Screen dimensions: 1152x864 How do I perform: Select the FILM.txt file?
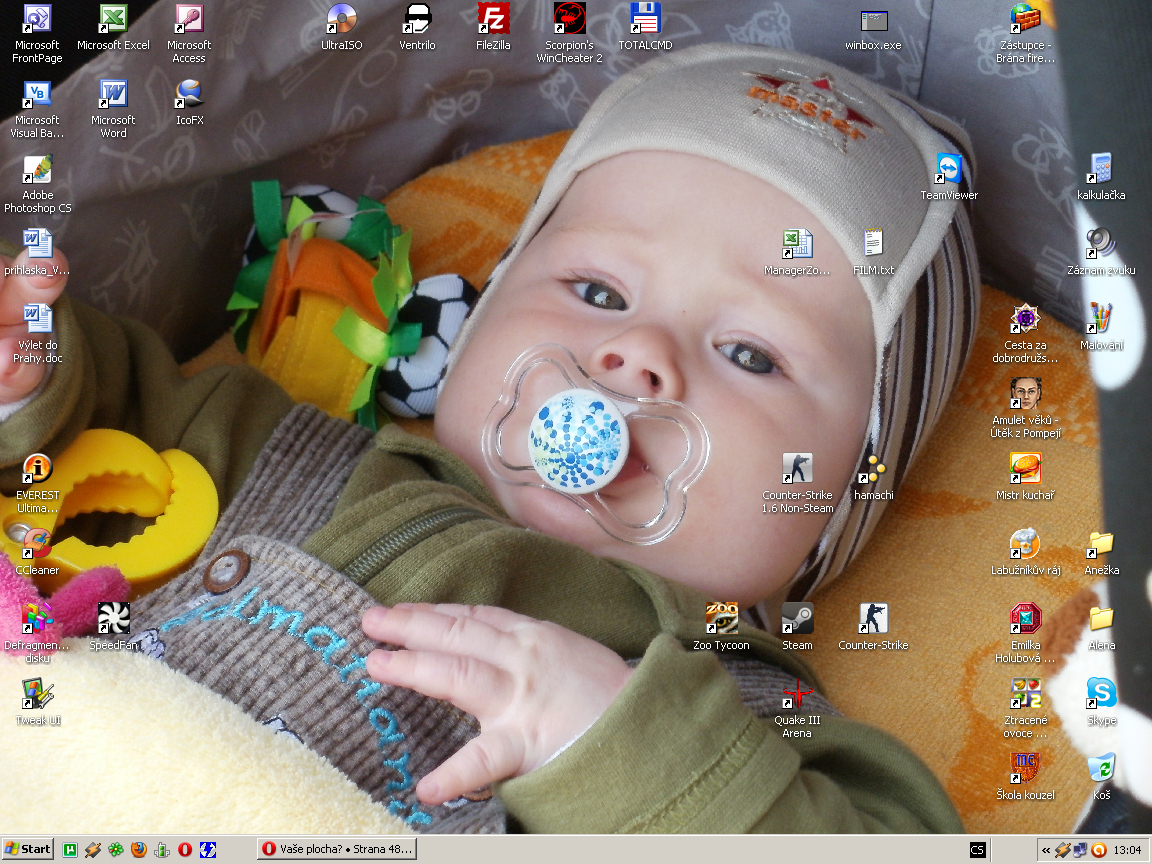[x=873, y=244]
